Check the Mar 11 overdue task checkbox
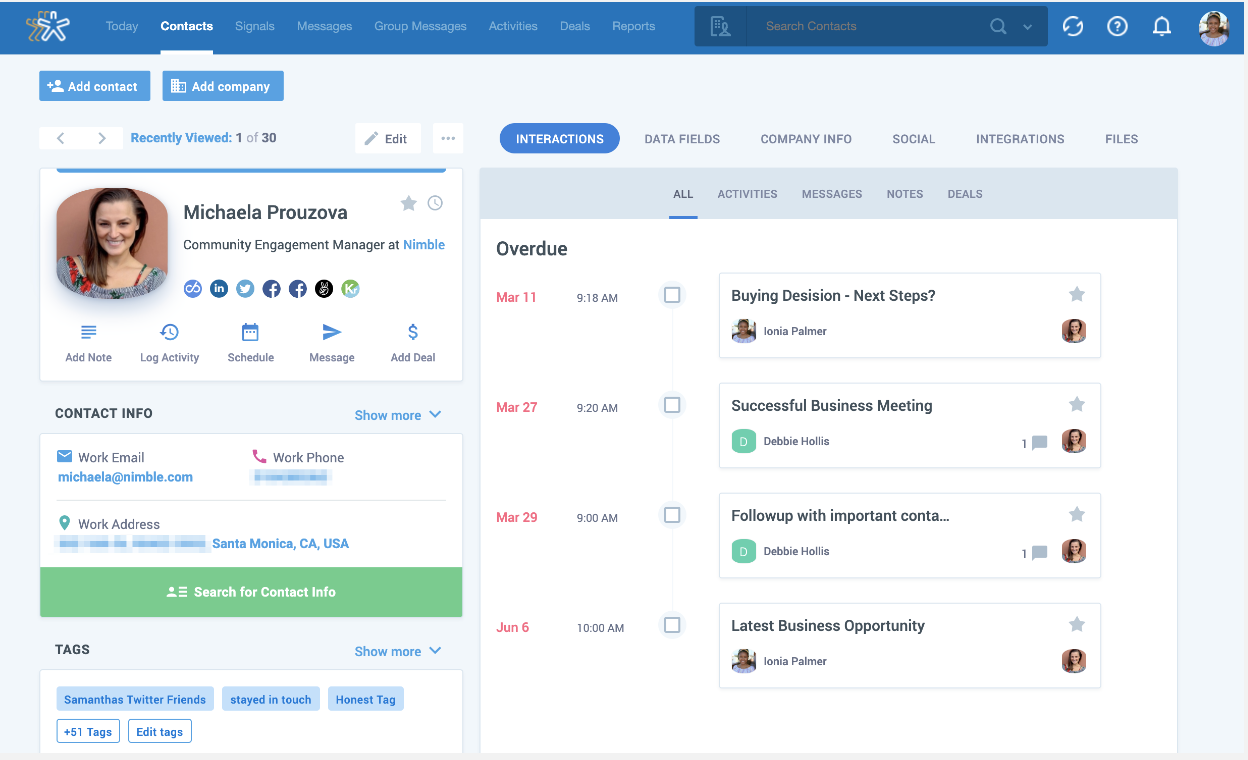Image resolution: width=1248 pixels, height=760 pixels. (x=672, y=295)
